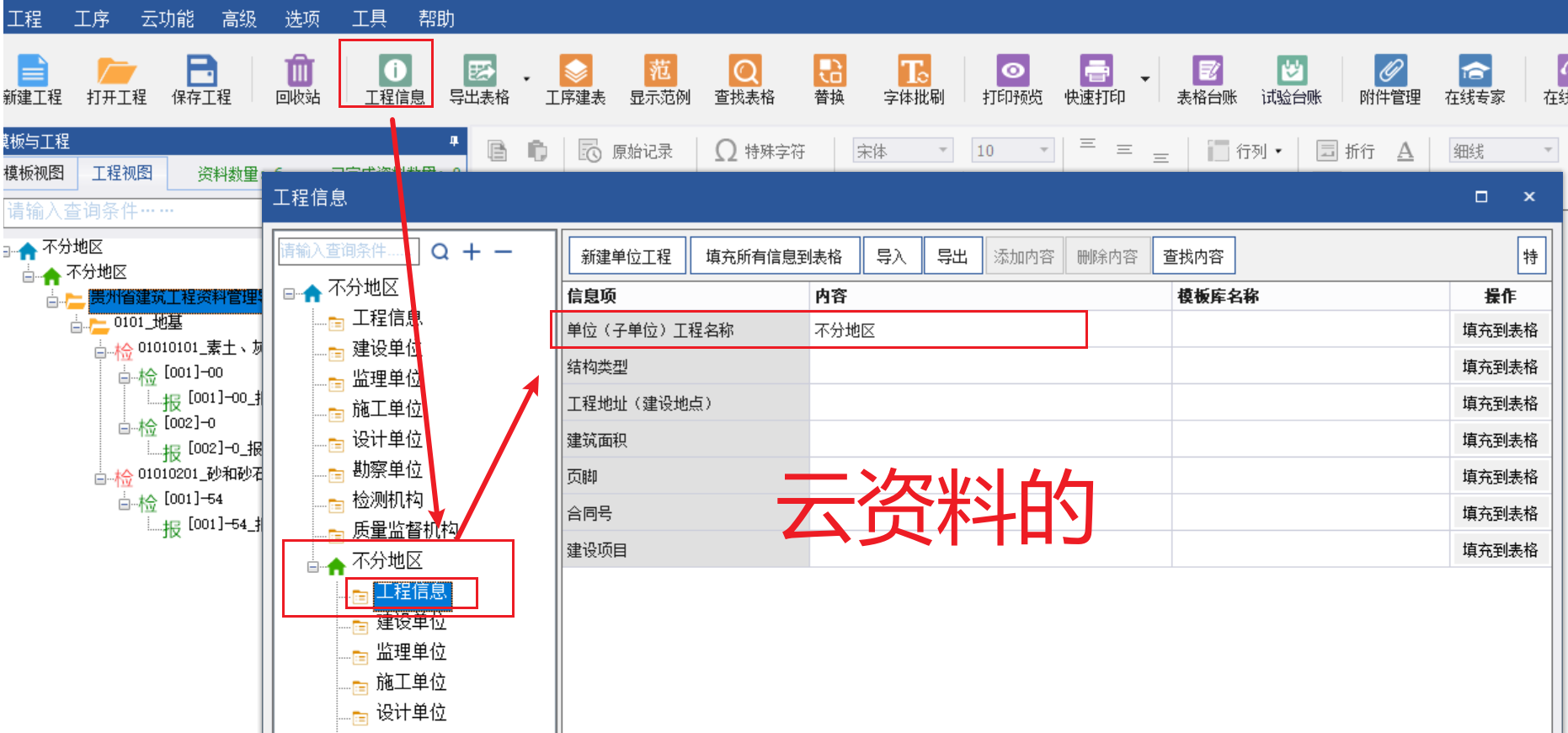Click the 字体批刷 font brush icon
Viewport: 1568px width, 733px height.
point(914,72)
